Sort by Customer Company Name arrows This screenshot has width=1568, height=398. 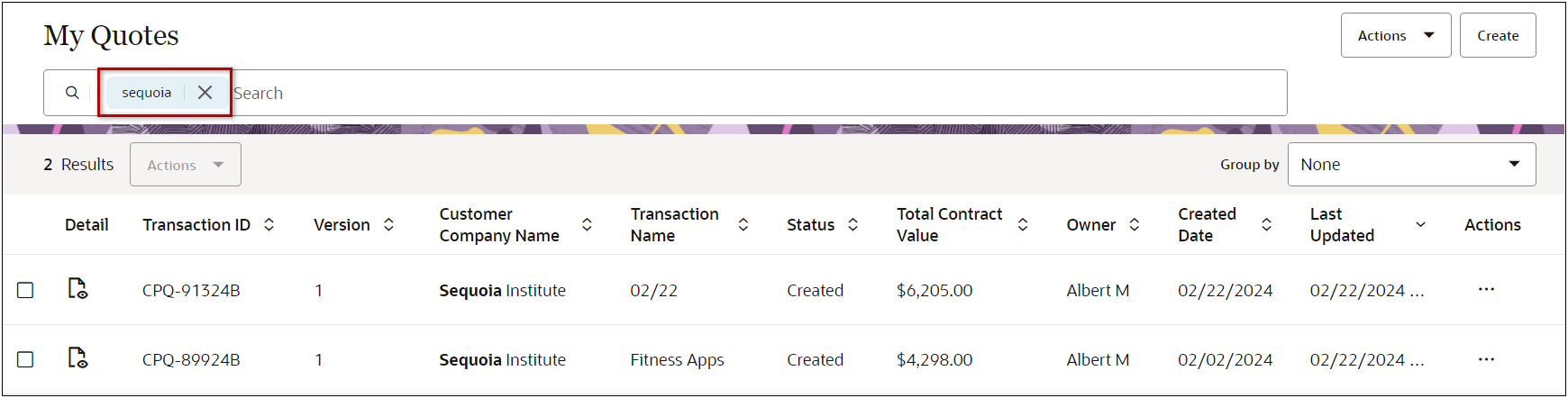(x=587, y=225)
